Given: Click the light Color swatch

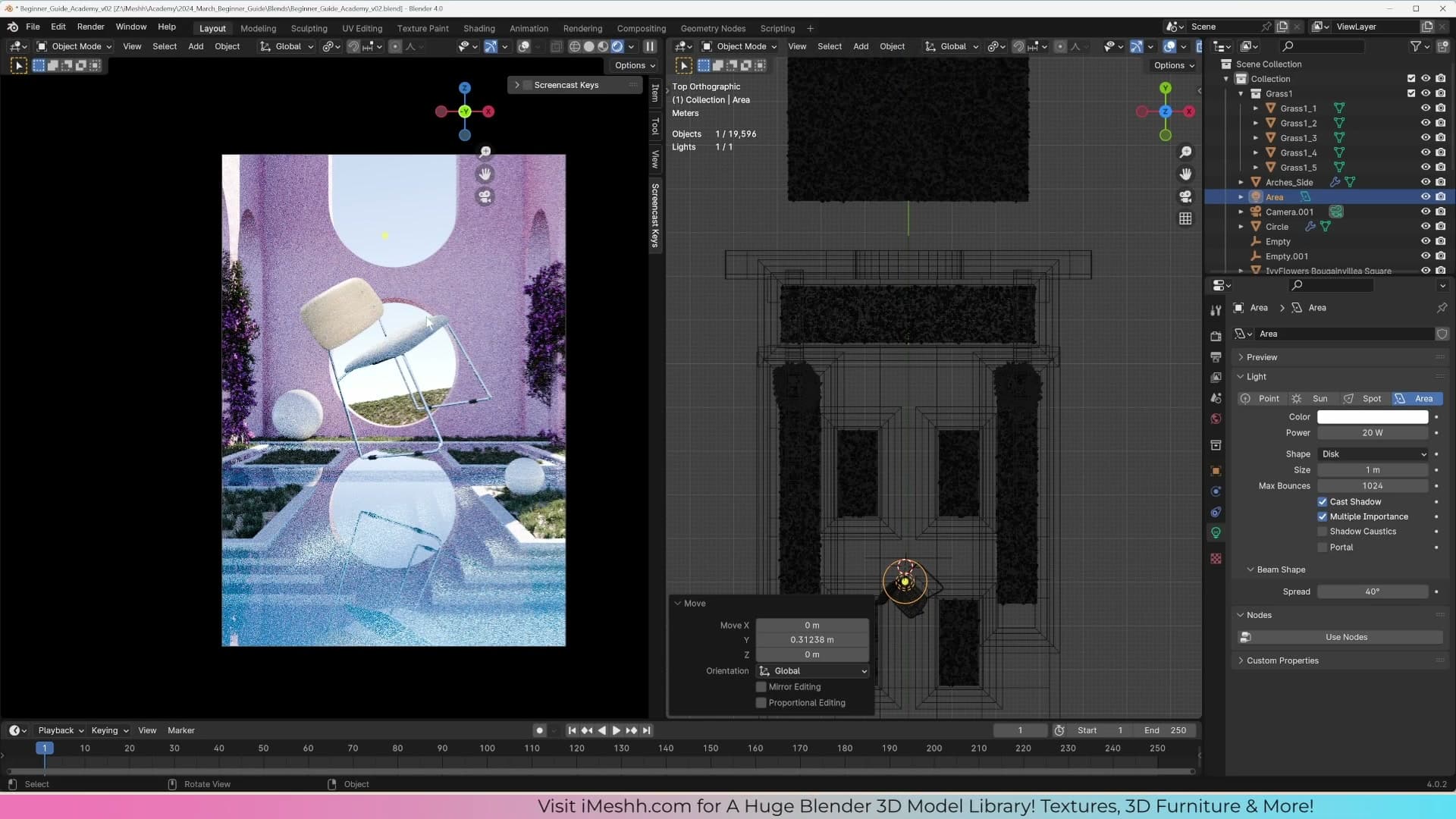Looking at the screenshot, I should pyautogui.click(x=1373, y=417).
